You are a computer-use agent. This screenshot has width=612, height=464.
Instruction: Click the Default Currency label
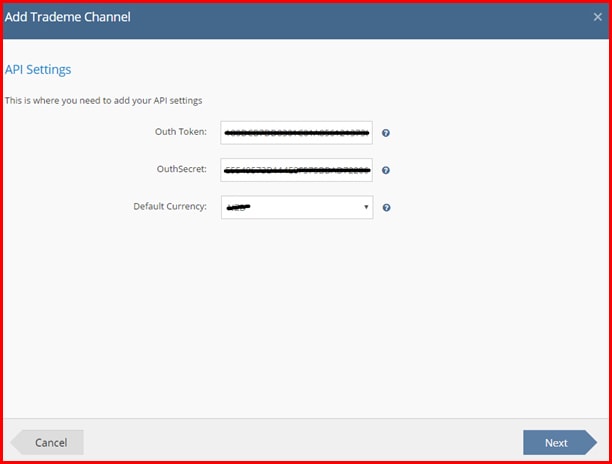(x=170, y=206)
